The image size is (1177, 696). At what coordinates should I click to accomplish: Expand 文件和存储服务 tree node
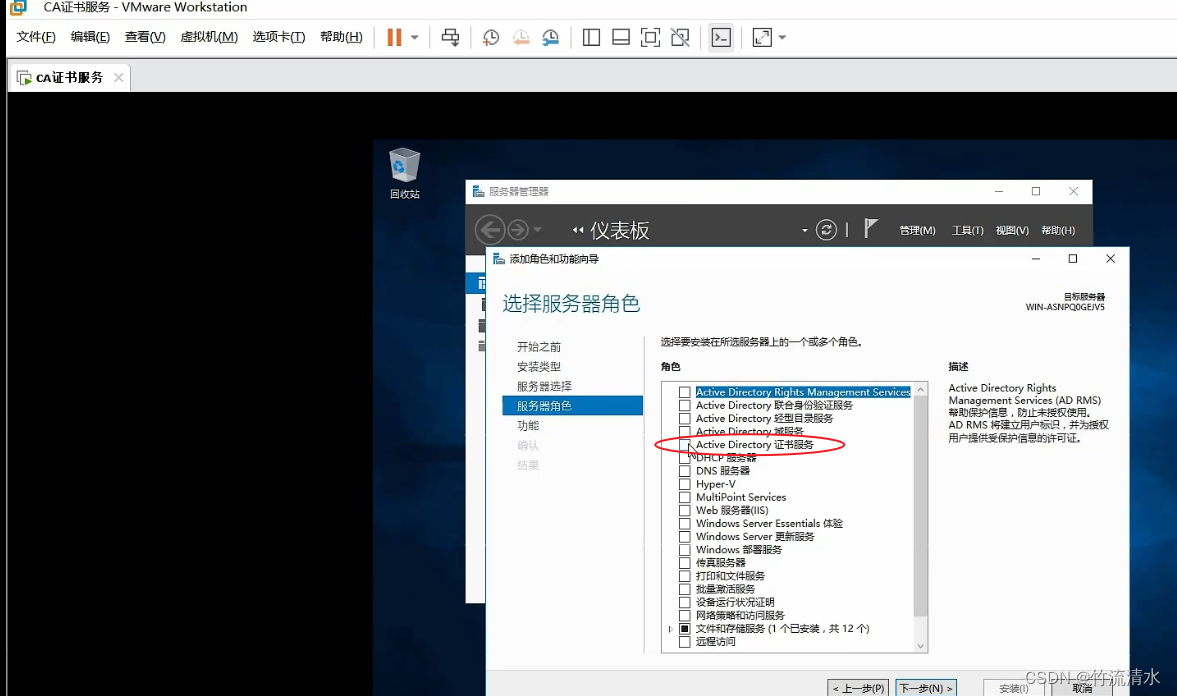point(670,629)
